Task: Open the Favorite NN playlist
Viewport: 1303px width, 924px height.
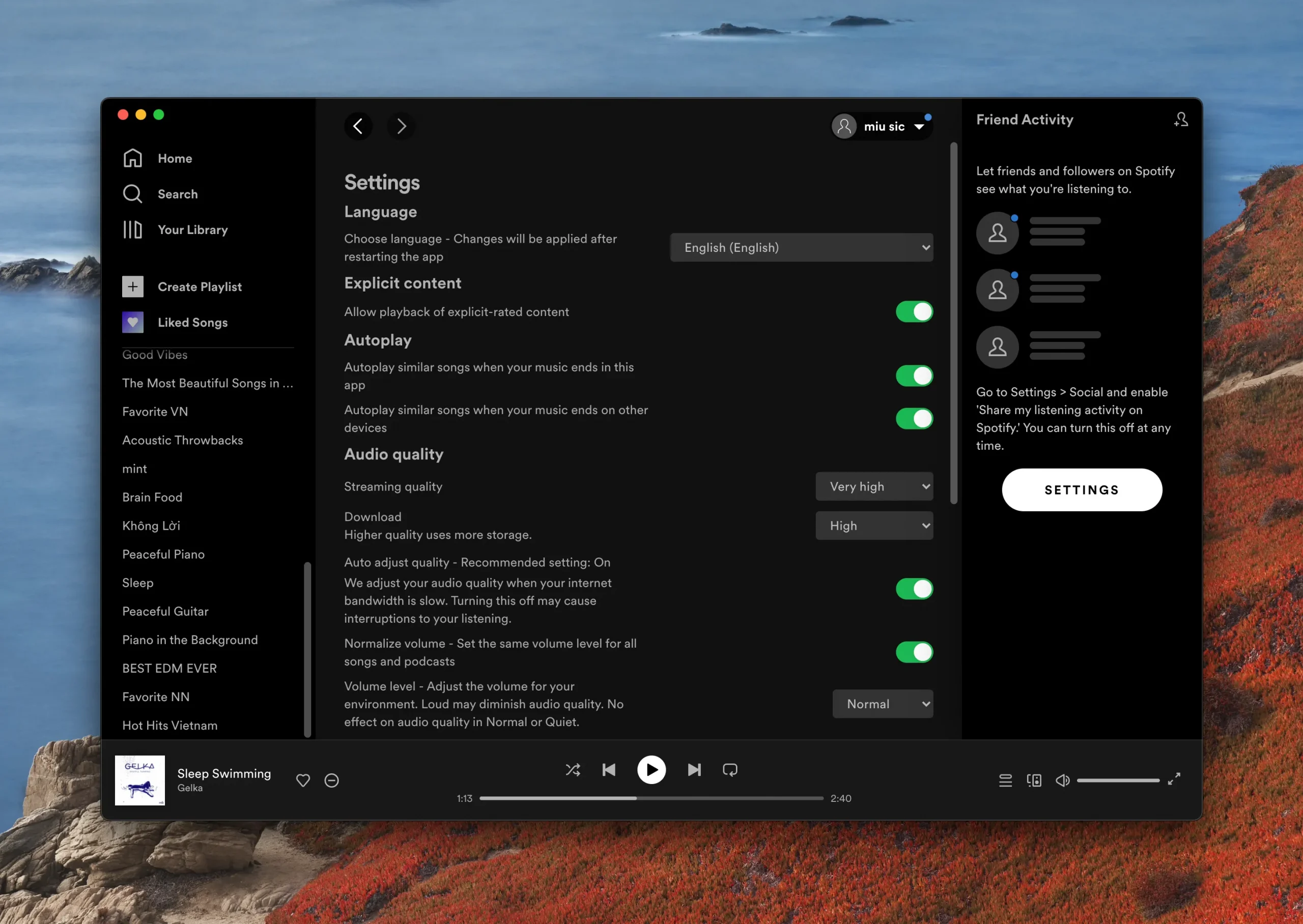Action: click(x=156, y=697)
